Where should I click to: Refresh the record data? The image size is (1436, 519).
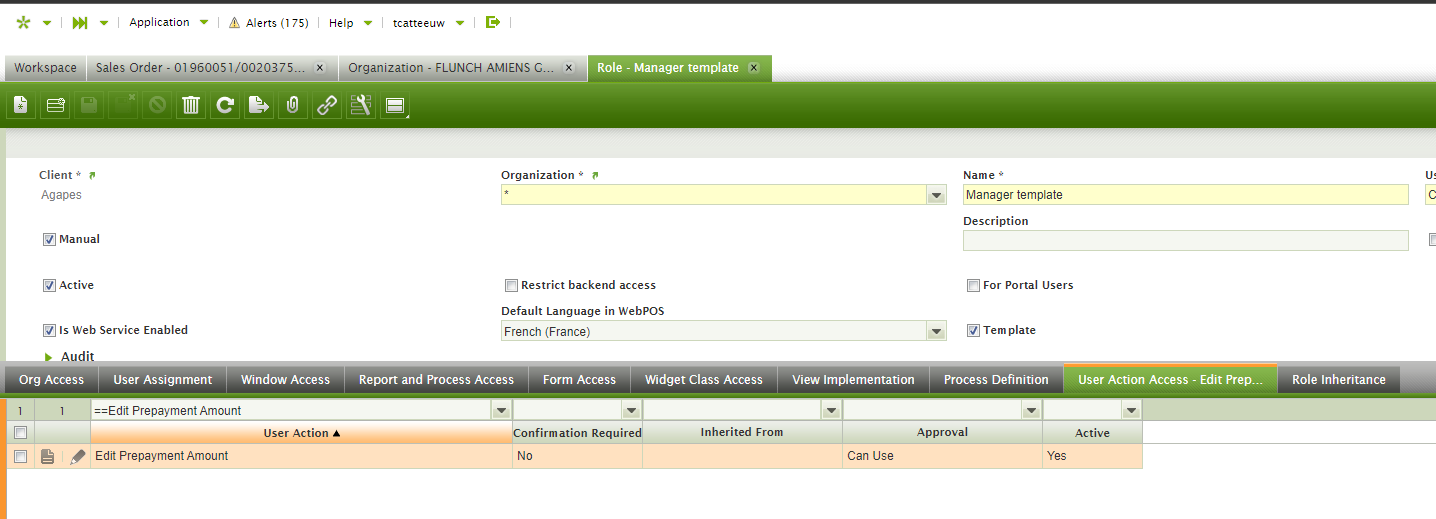[x=225, y=105]
